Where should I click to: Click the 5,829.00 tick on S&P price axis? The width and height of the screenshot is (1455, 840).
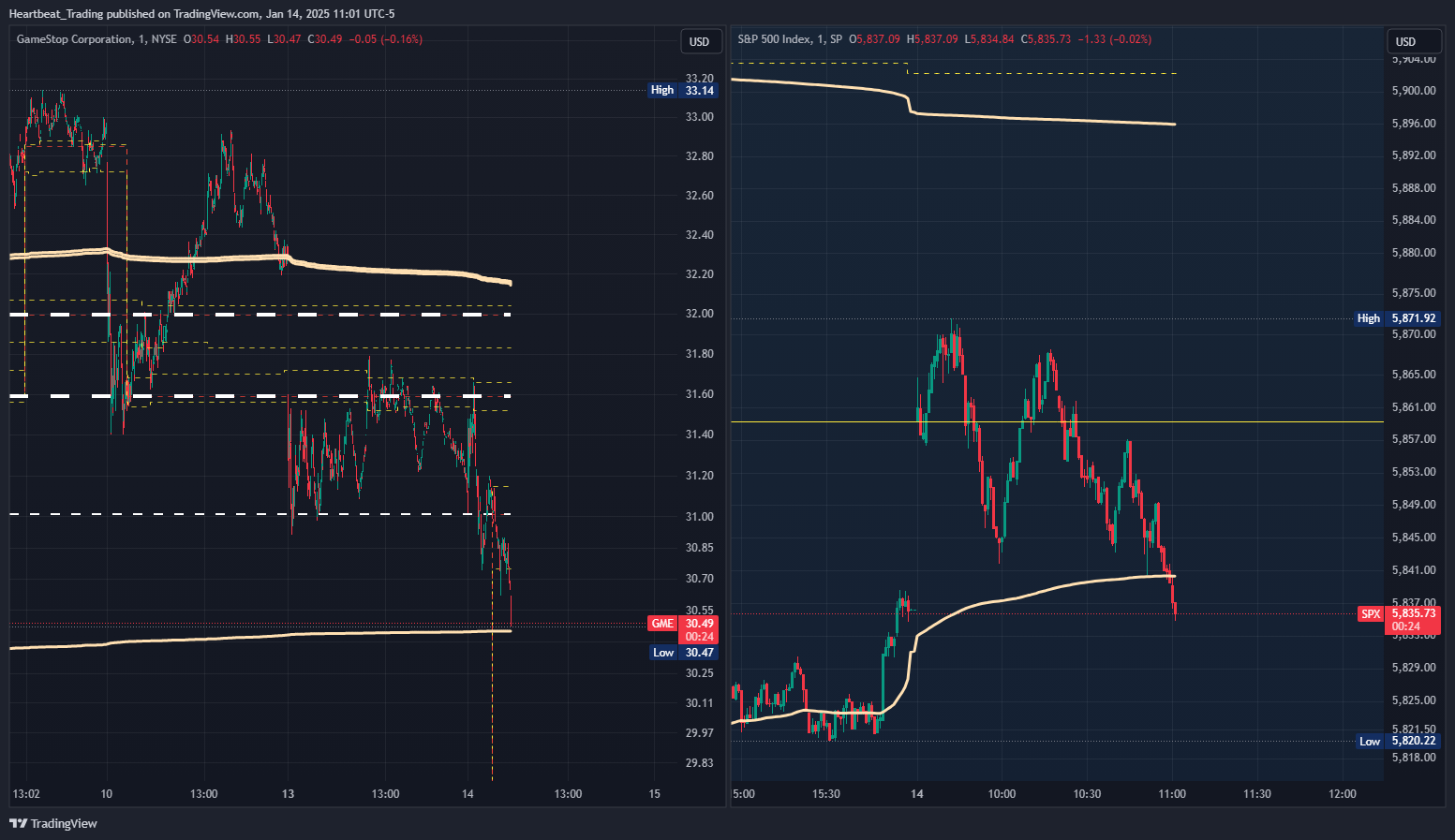(1414, 668)
